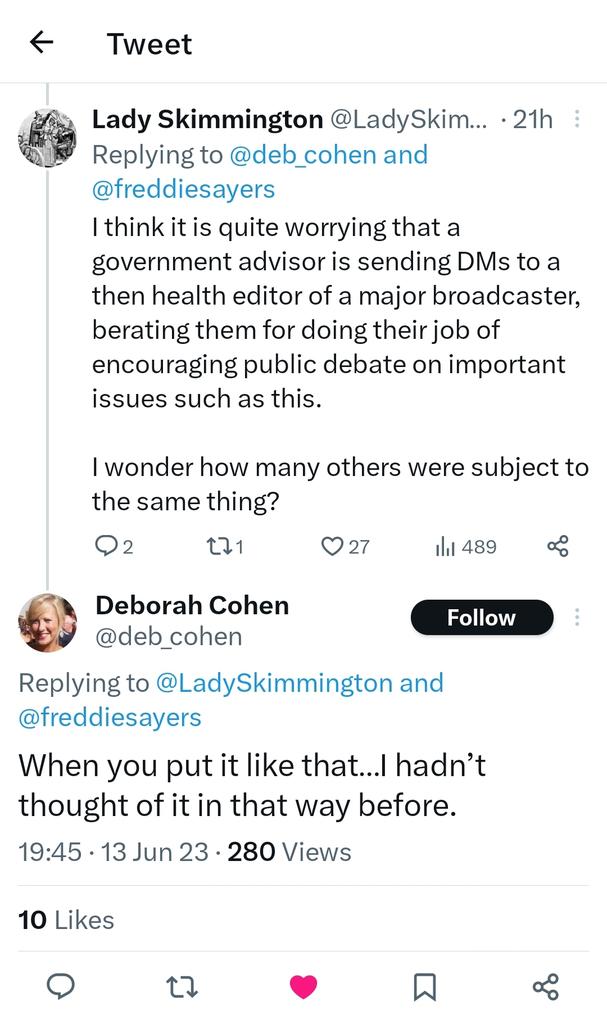This screenshot has width=607, height=1024.
Task: Bookmark Deborah Cohen's tweet
Action: pyautogui.click(x=424, y=987)
